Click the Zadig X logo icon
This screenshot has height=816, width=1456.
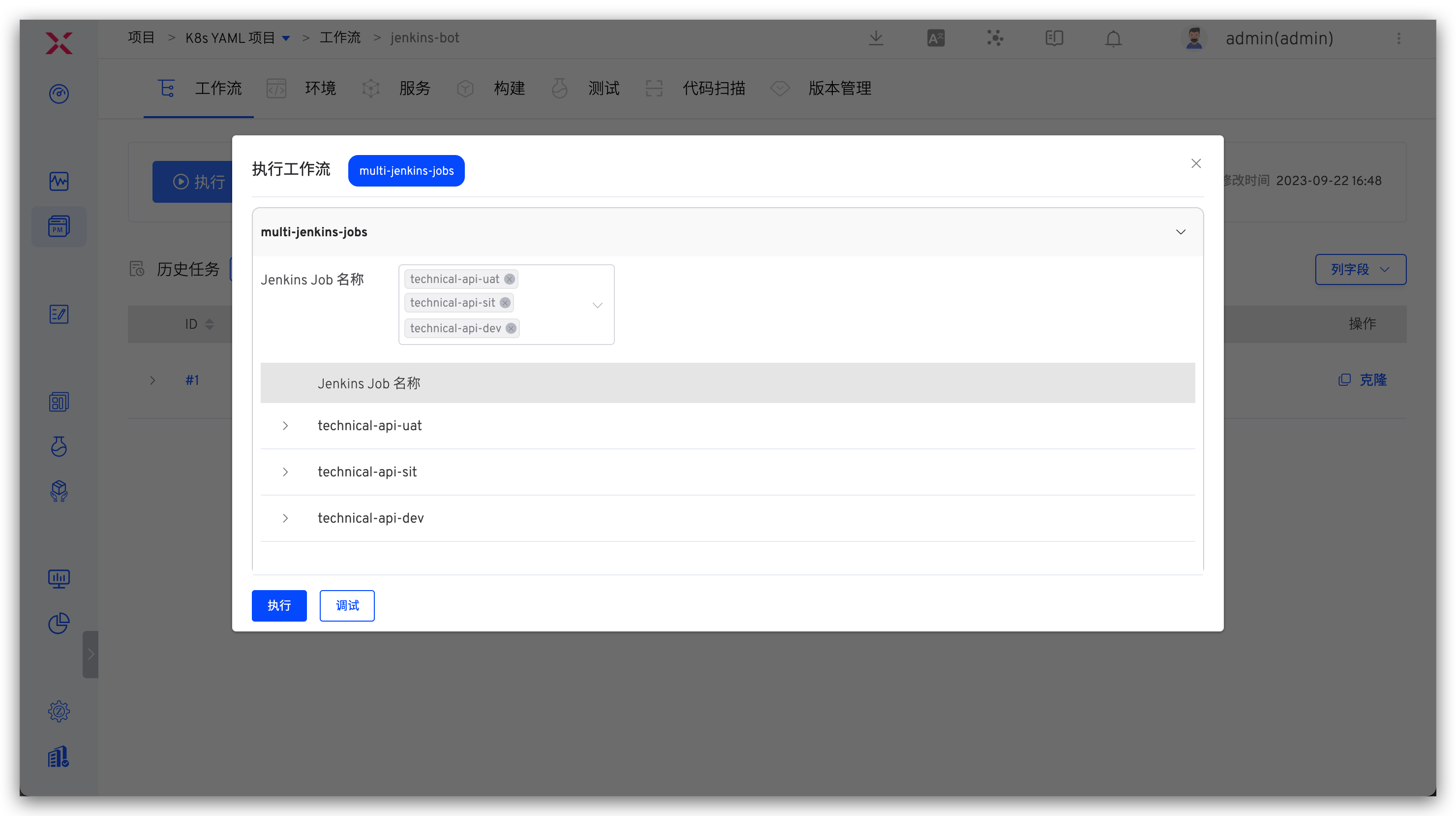59,43
